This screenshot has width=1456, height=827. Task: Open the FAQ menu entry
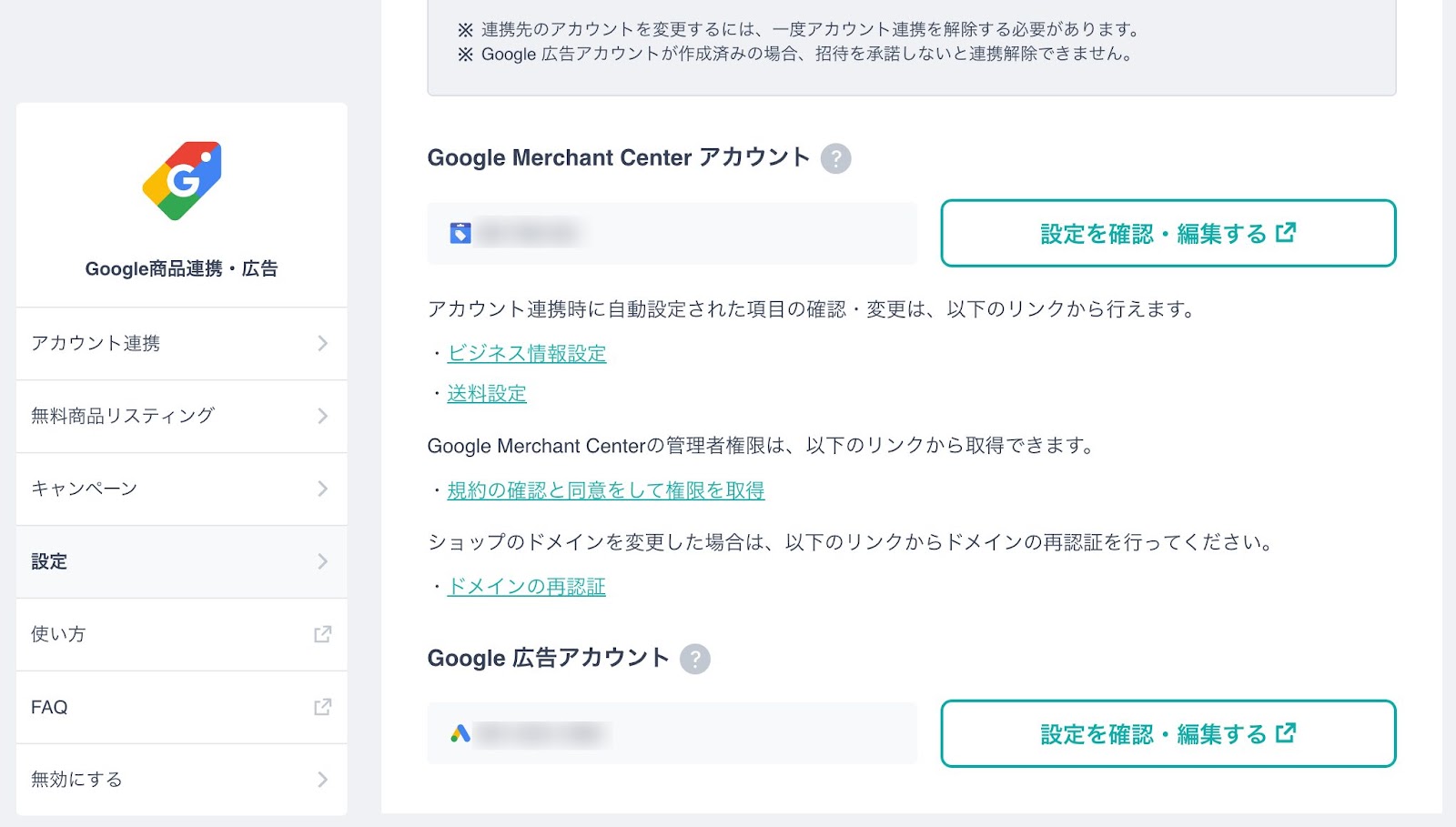(x=182, y=707)
